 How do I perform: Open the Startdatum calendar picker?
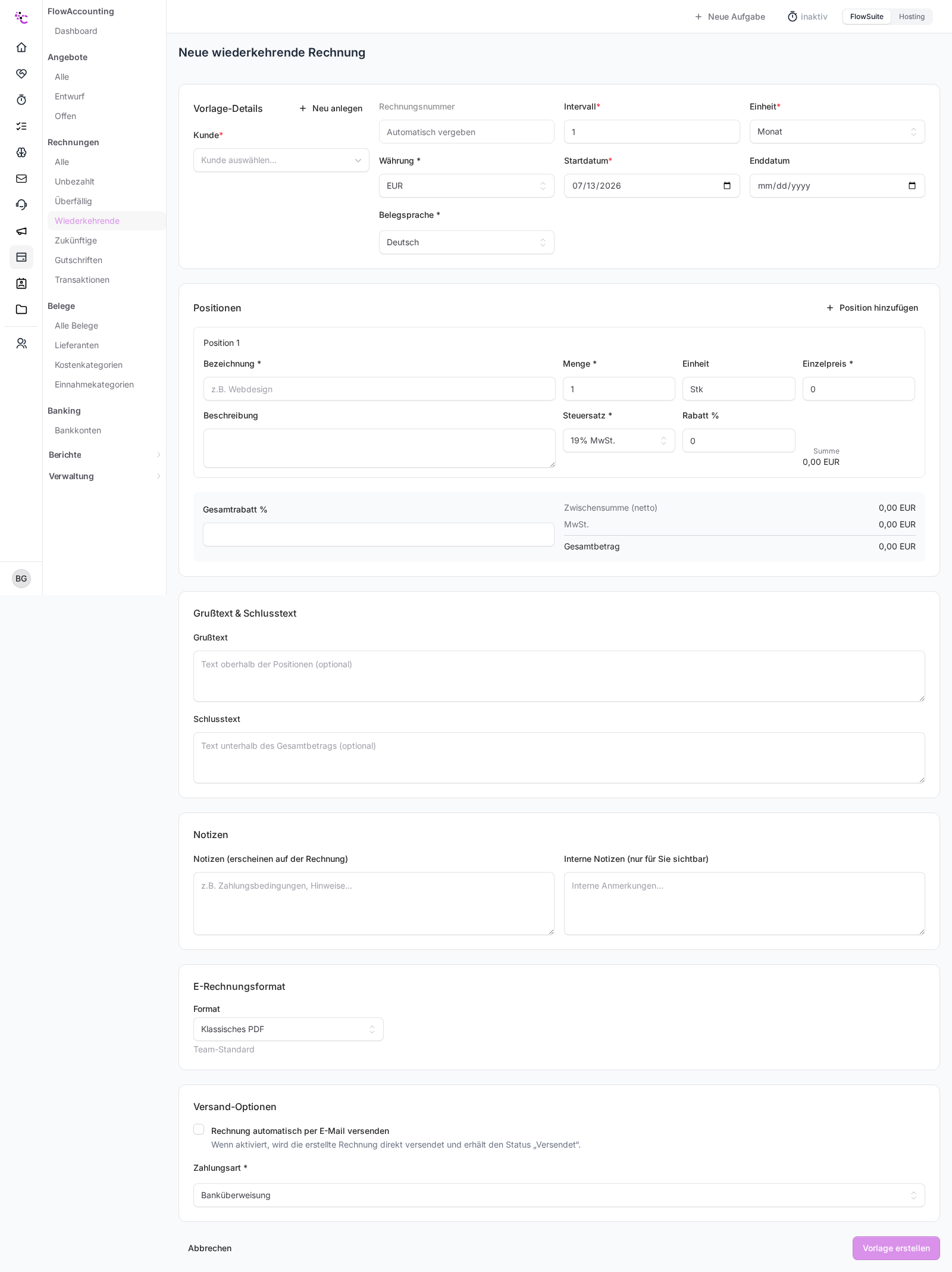click(x=726, y=186)
